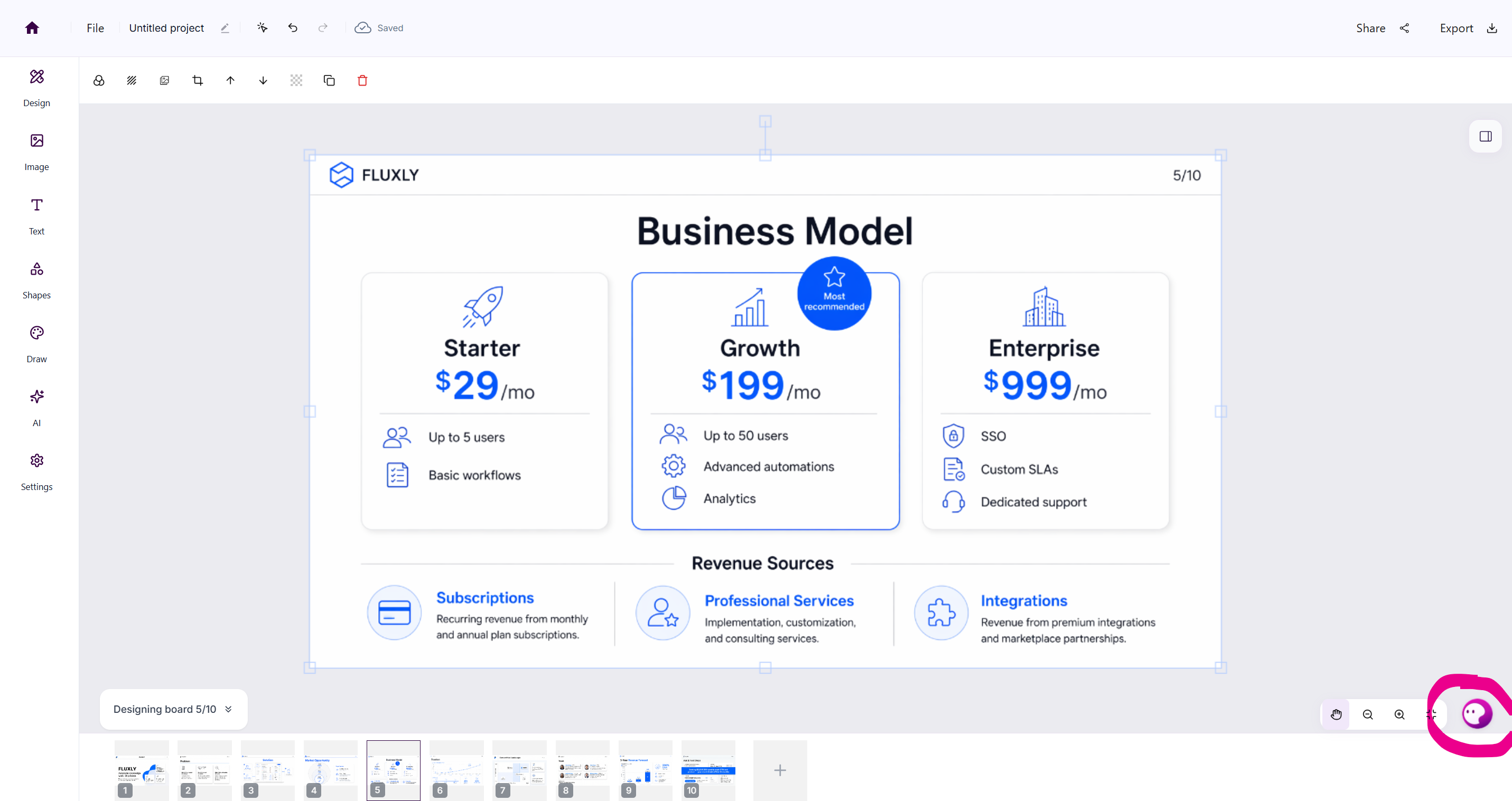Toggle the hand pan tool
This screenshot has width=1512, height=801.
pyautogui.click(x=1336, y=714)
